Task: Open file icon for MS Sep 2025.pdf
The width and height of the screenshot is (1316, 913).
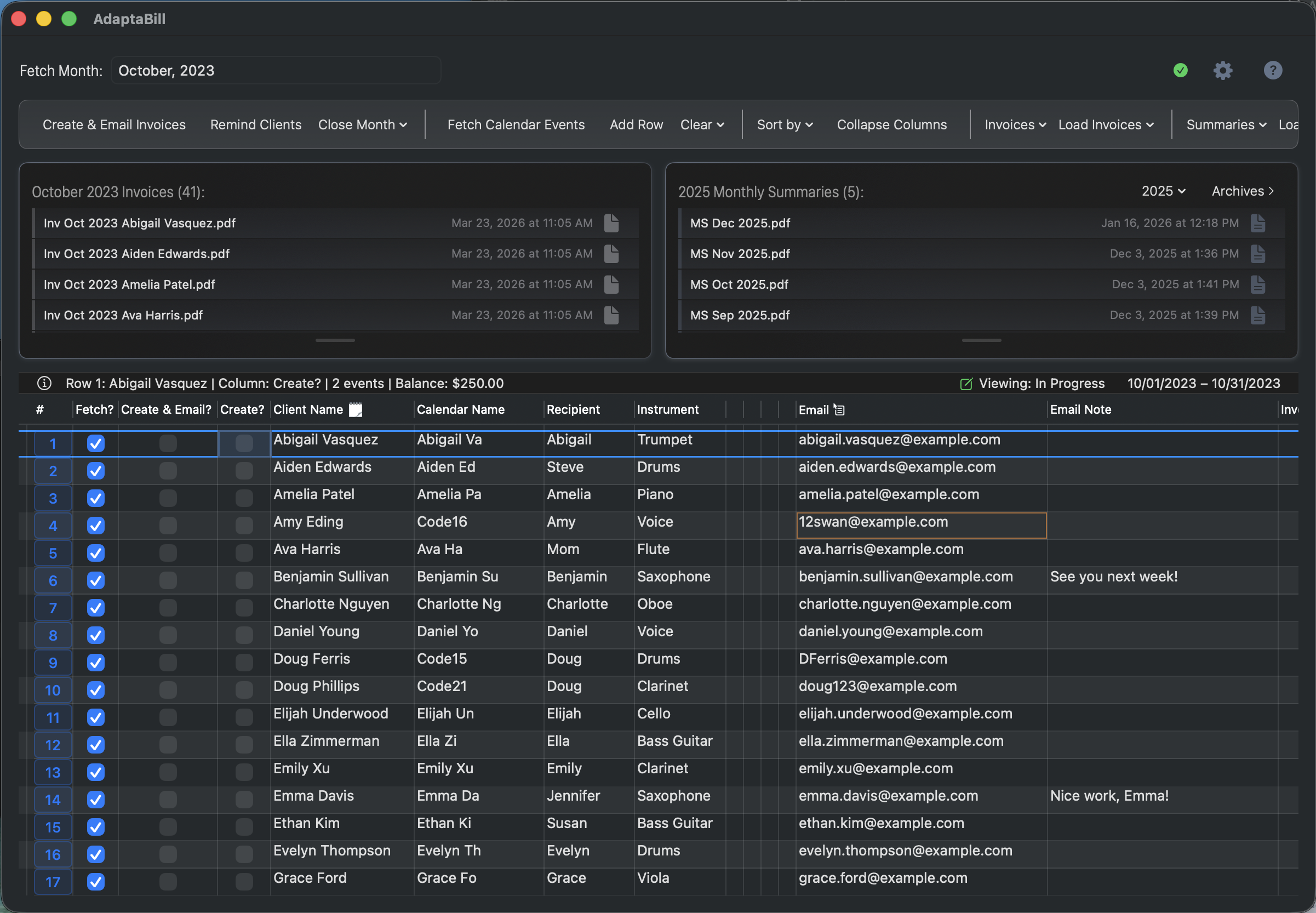Action: coord(1258,315)
